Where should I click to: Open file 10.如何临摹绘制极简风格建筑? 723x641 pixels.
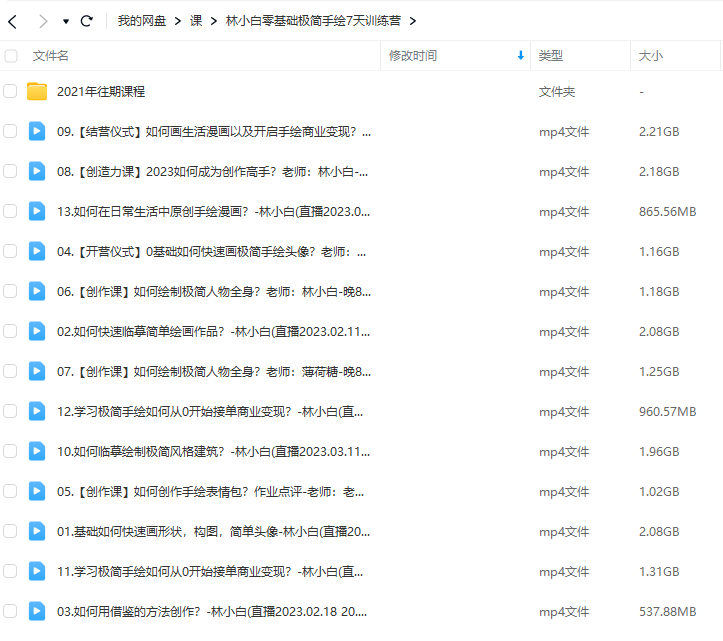(213, 451)
